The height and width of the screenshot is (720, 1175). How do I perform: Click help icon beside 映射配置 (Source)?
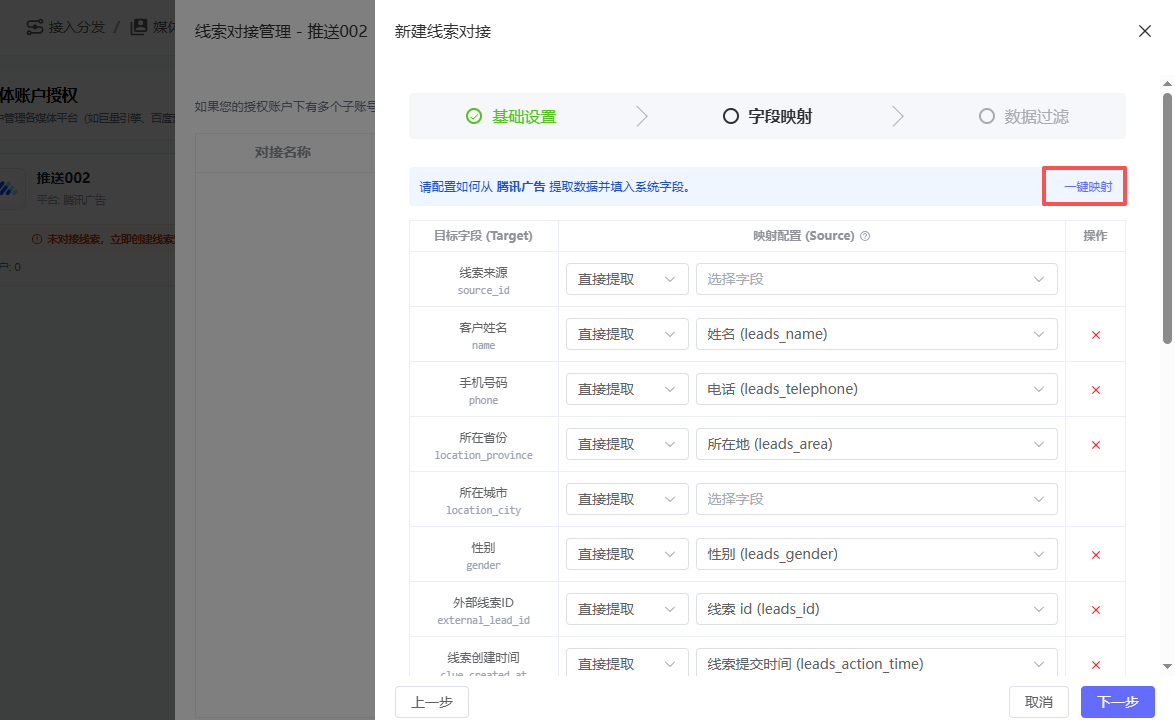[865, 236]
